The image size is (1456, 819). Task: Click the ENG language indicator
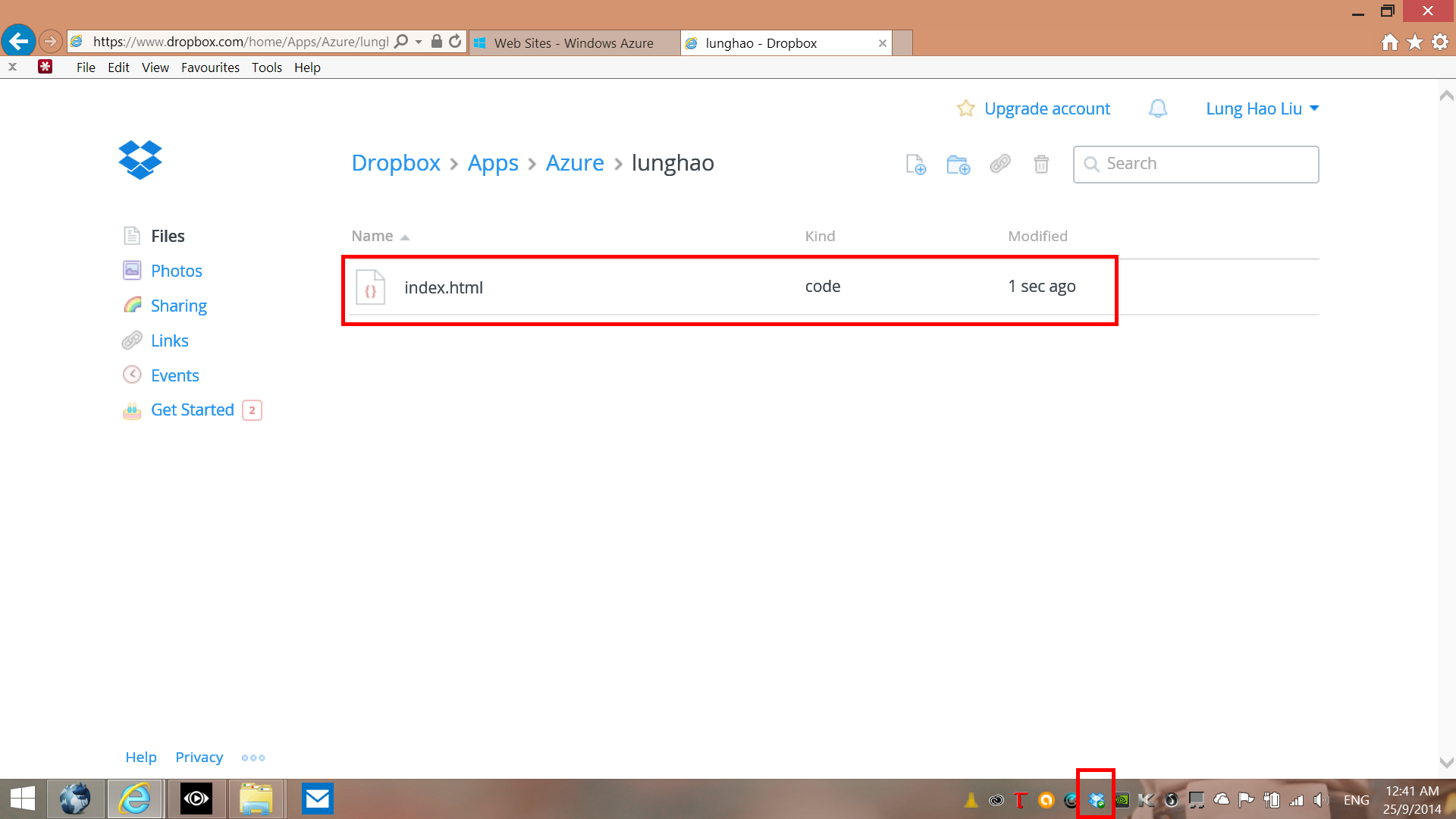(x=1356, y=799)
